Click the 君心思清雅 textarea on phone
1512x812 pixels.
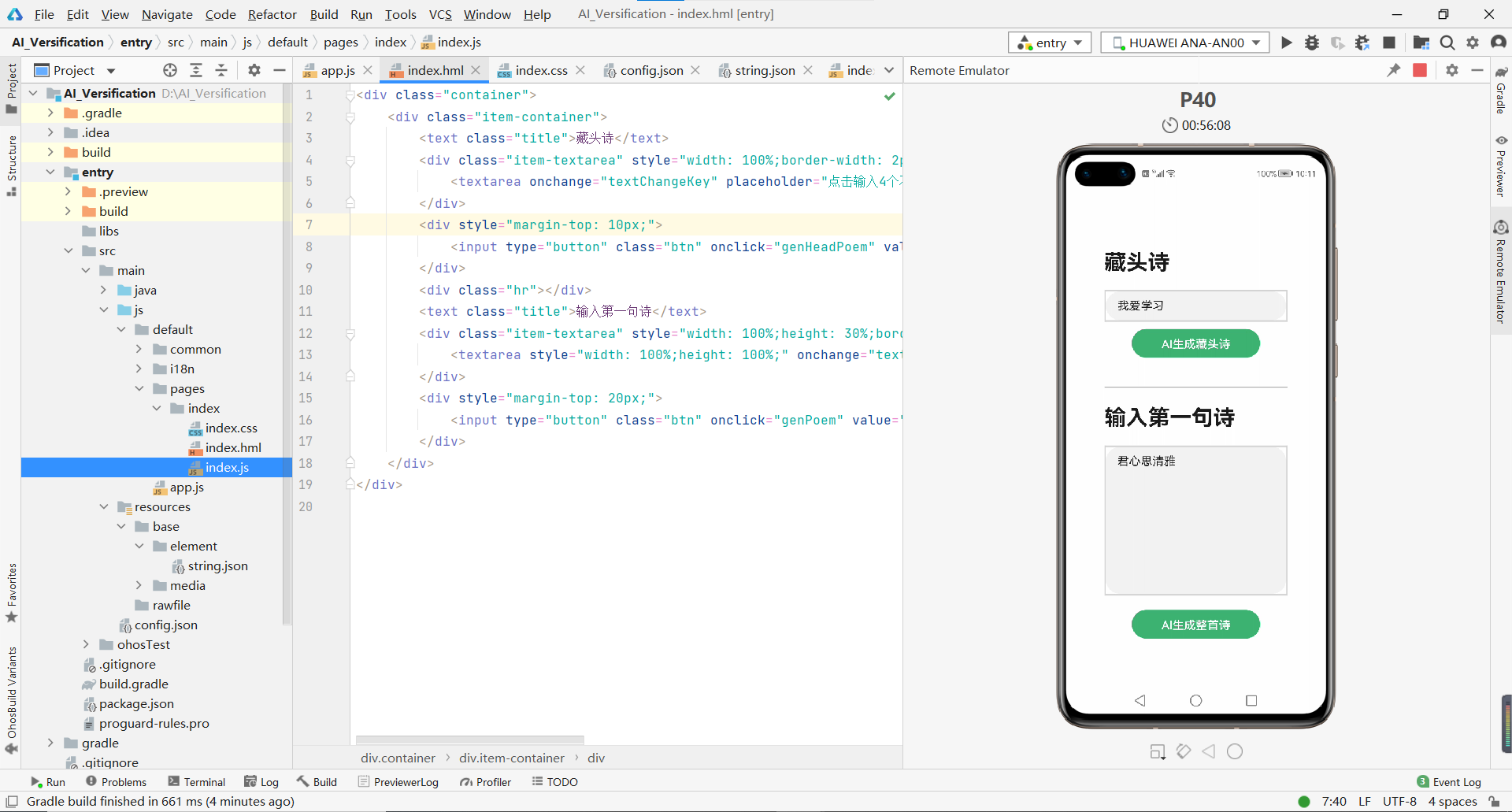click(1195, 521)
